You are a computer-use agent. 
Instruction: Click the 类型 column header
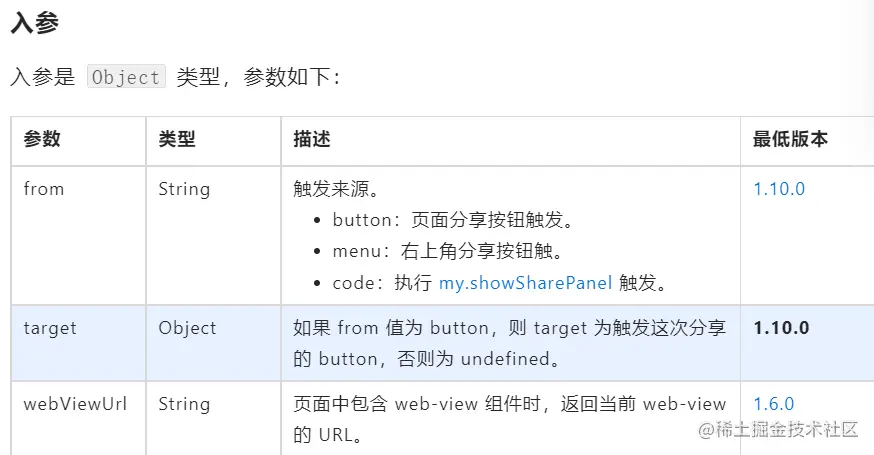[x=177, y=139]
